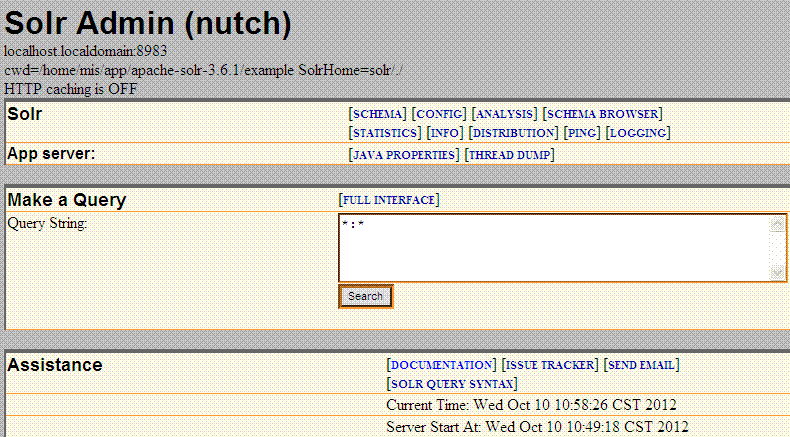Click the Server Start At line

click(x=537, y=426)
